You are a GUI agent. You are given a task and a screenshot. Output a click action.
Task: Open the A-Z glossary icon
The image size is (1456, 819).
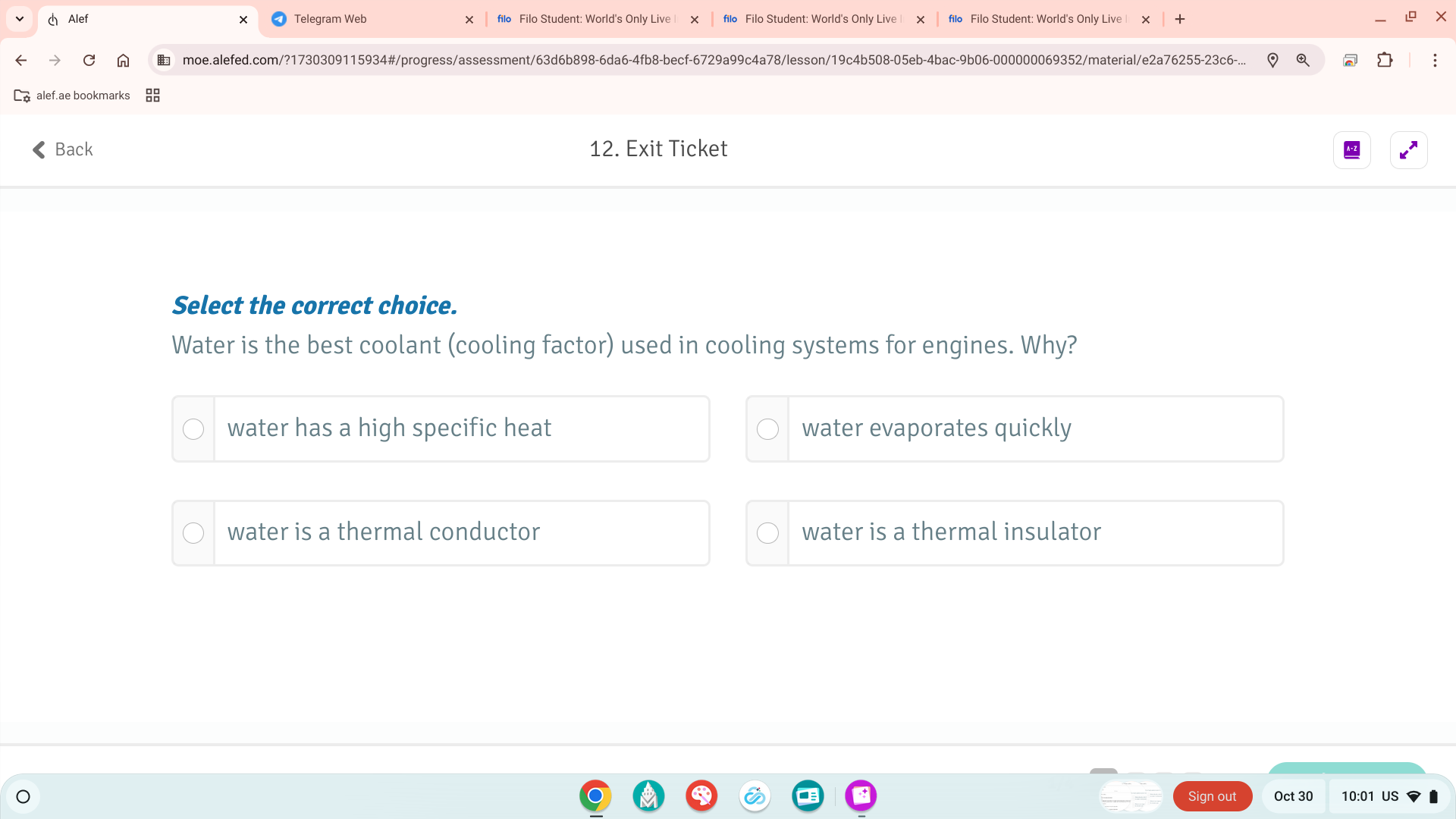click(x=1351, y=150)
